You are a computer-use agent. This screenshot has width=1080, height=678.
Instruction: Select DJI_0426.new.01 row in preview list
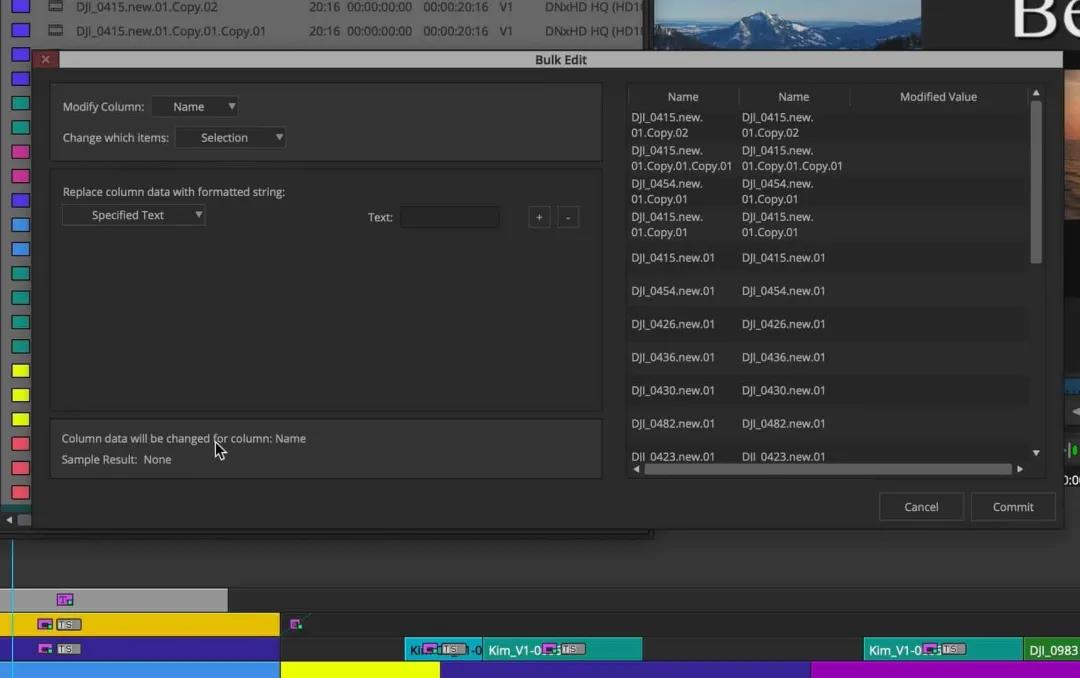tap(827, 324)
